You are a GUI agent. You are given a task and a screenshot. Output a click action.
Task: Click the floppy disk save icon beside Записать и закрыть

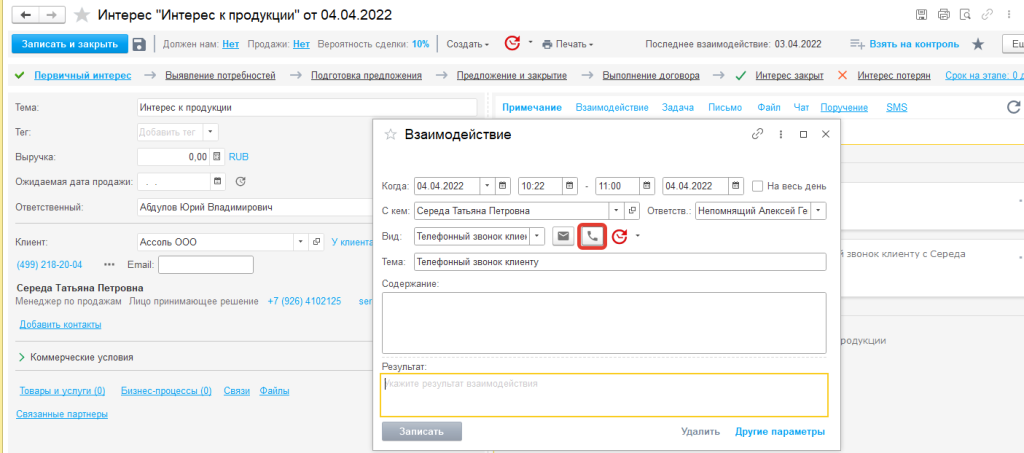[x=139, y=44]
